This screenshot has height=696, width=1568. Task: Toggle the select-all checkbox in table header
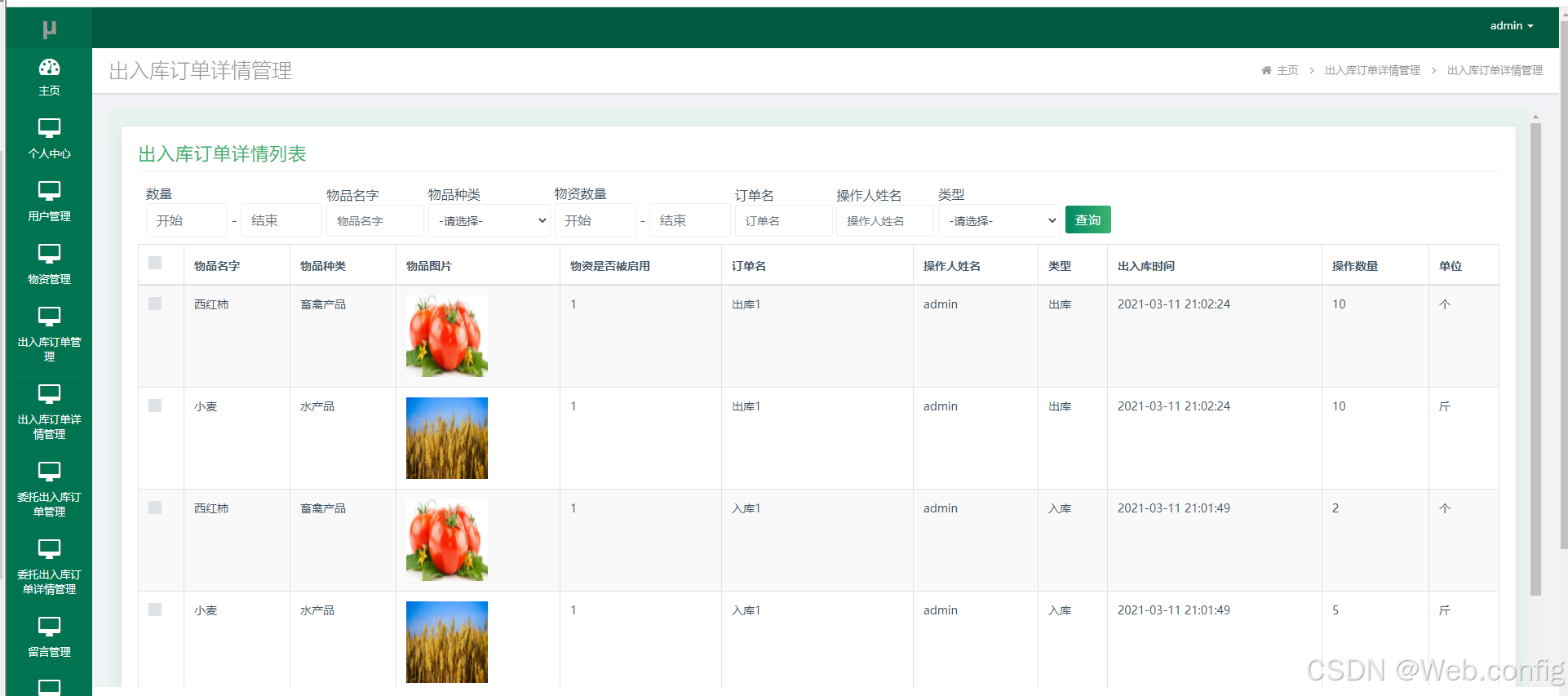coord(155,263)
